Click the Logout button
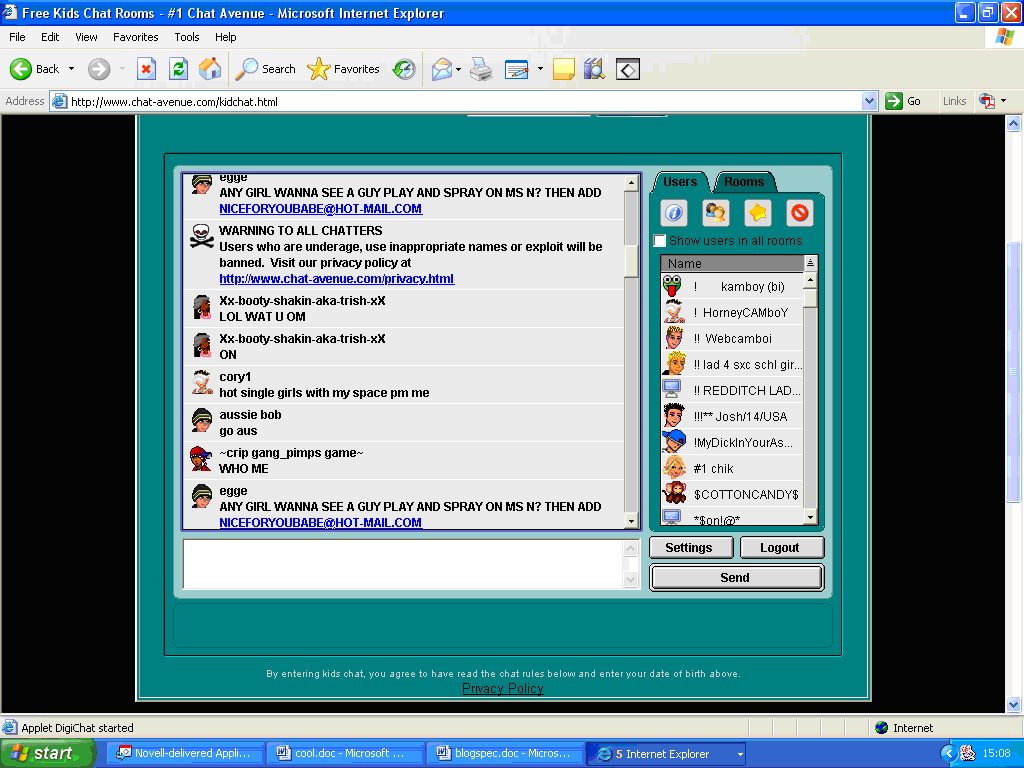The height and width of the screenshot is (768, 1024). (x=782, y=547)
